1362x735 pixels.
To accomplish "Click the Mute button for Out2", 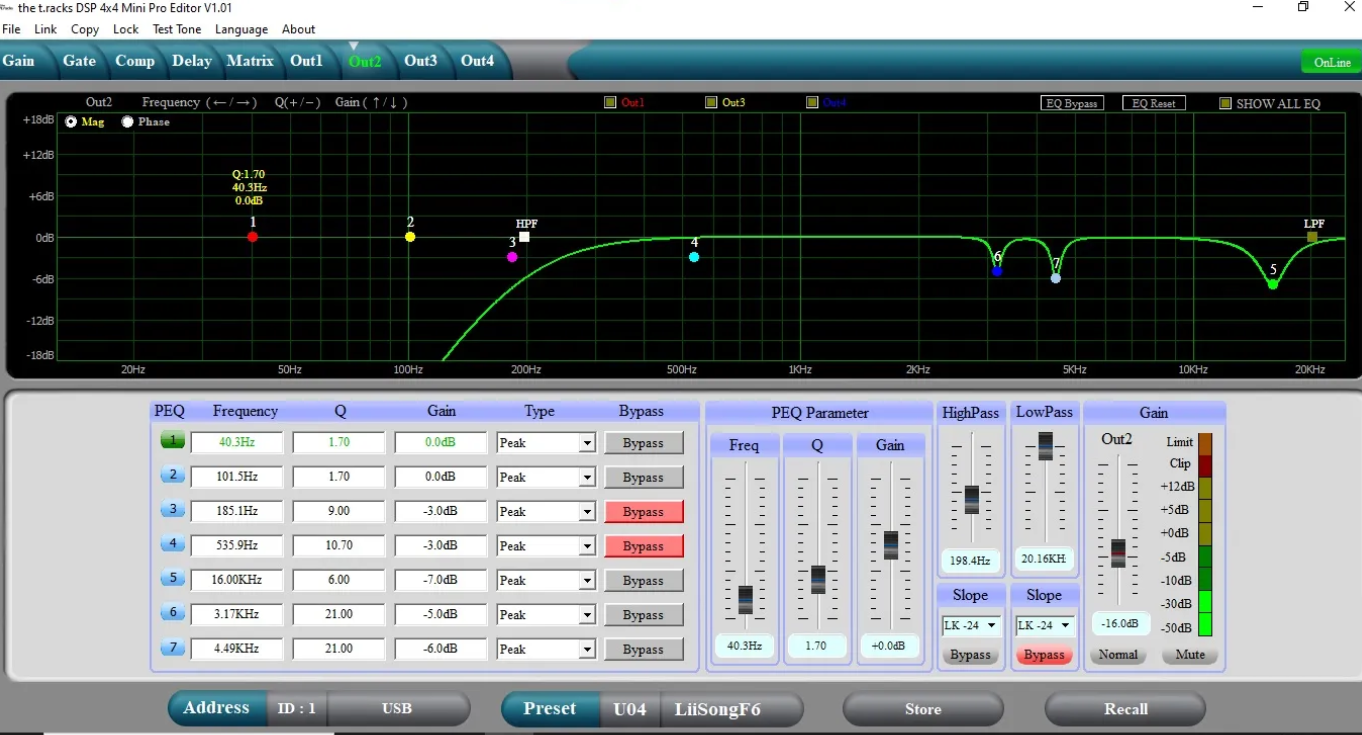I will (1189, 655).
